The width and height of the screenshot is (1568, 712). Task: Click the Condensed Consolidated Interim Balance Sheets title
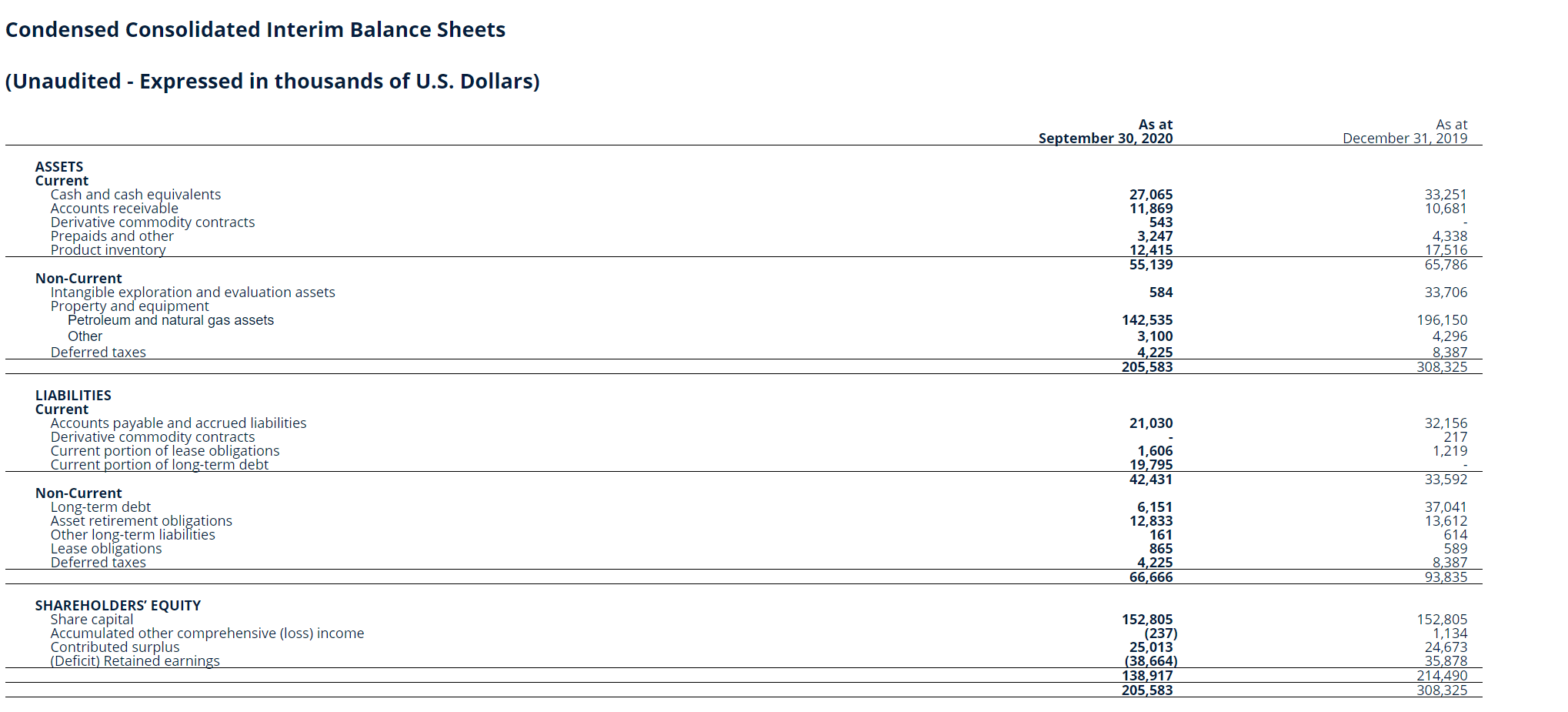(255, 29)
